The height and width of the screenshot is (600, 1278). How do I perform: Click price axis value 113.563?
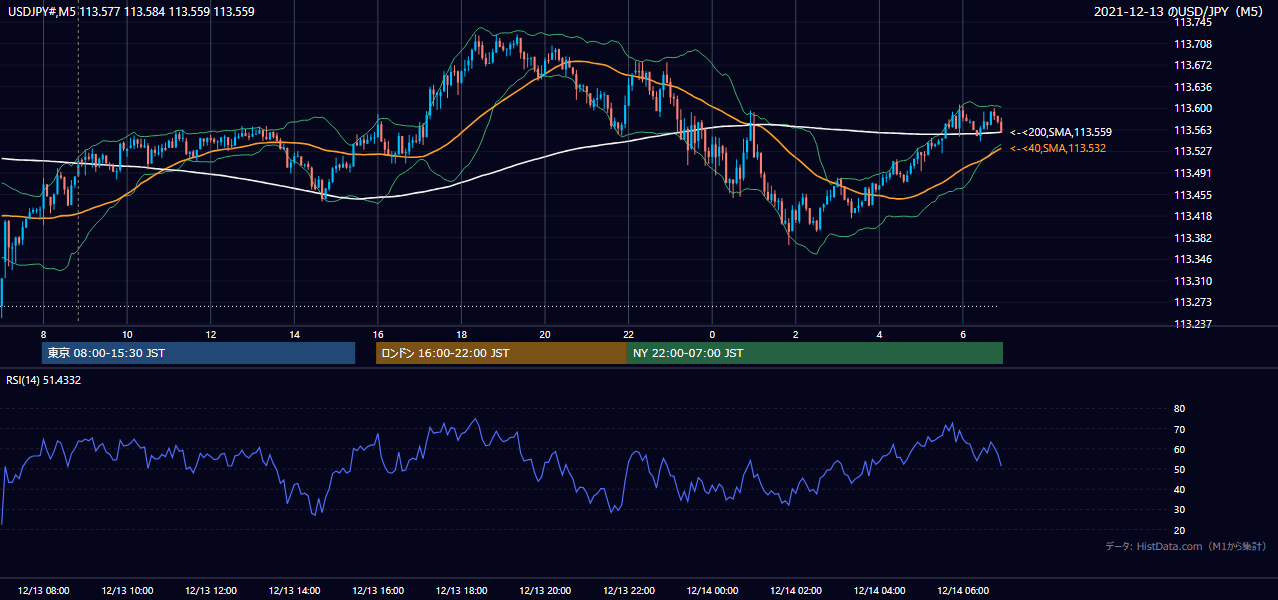tap(1192, 130)
